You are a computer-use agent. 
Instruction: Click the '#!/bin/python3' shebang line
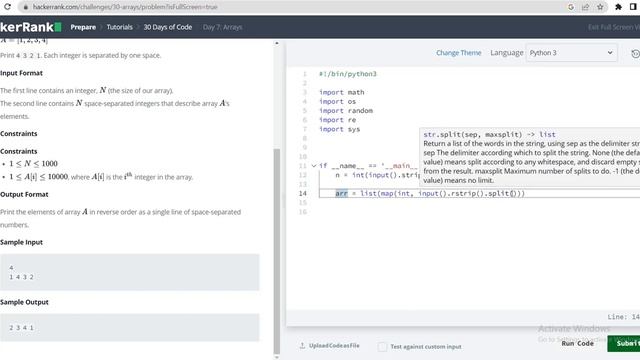click(348, 74)
